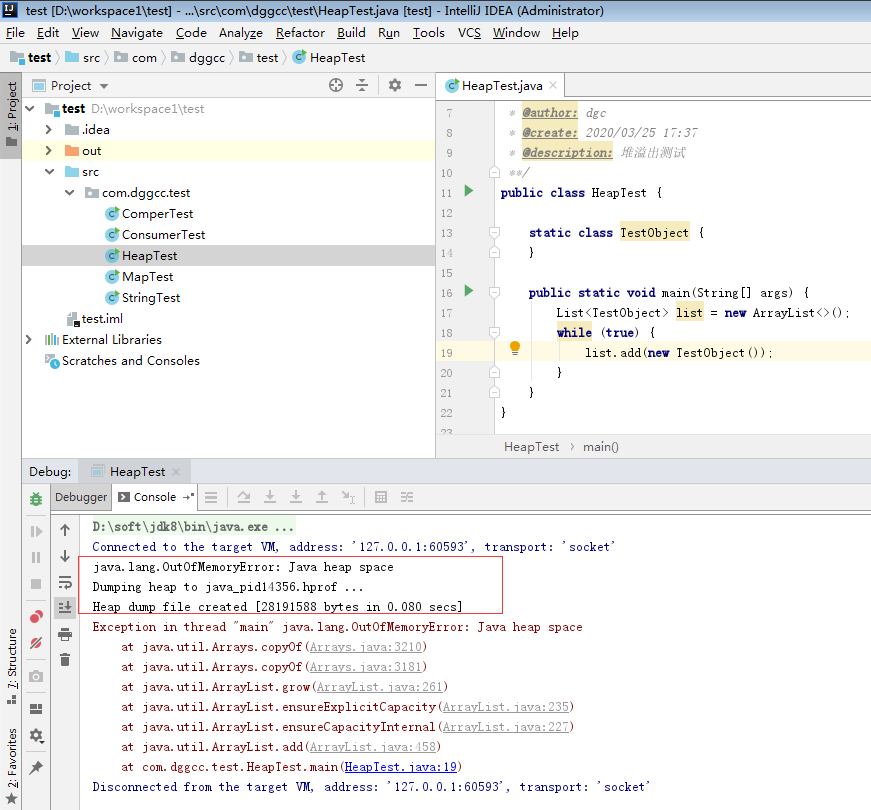Click the camera thread dump icon
Viewport: 871px width, 810px height.
tap(36, 676)
